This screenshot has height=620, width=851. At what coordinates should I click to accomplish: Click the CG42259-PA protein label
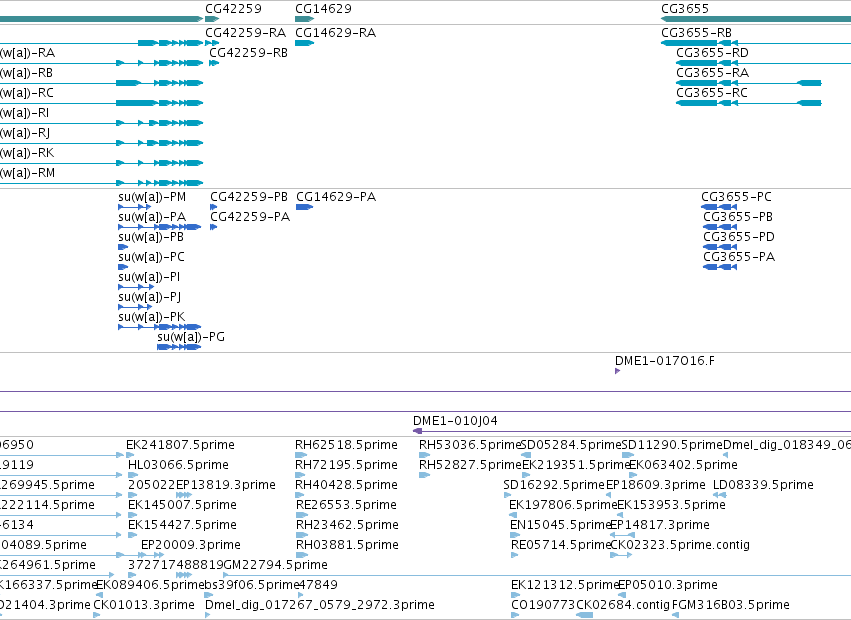[x=250, y=217]
